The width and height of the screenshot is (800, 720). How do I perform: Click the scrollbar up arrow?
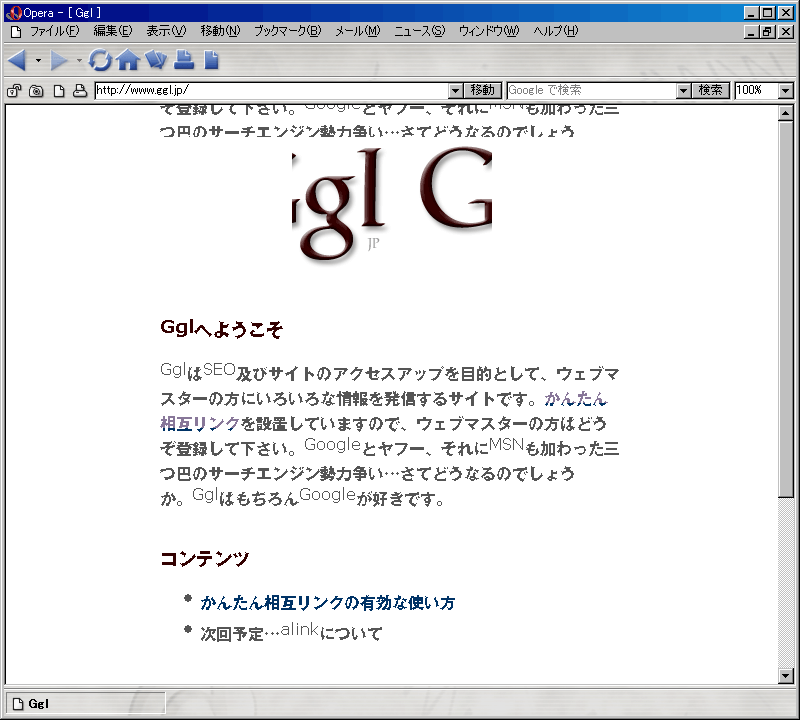(x=786, y=113)
